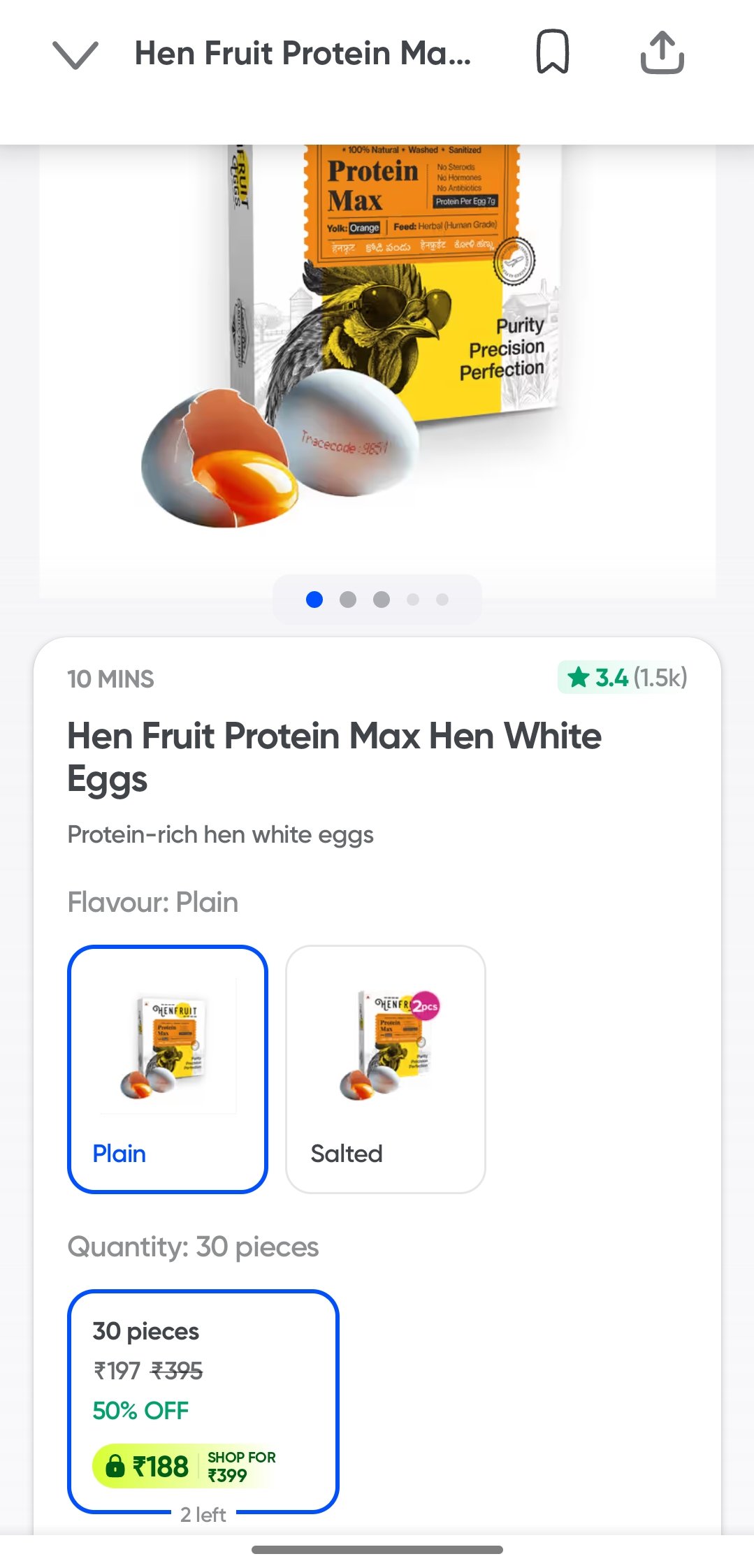
Task: Tap the 2pcs badge on Salted image
Action: coord(425,1006)
